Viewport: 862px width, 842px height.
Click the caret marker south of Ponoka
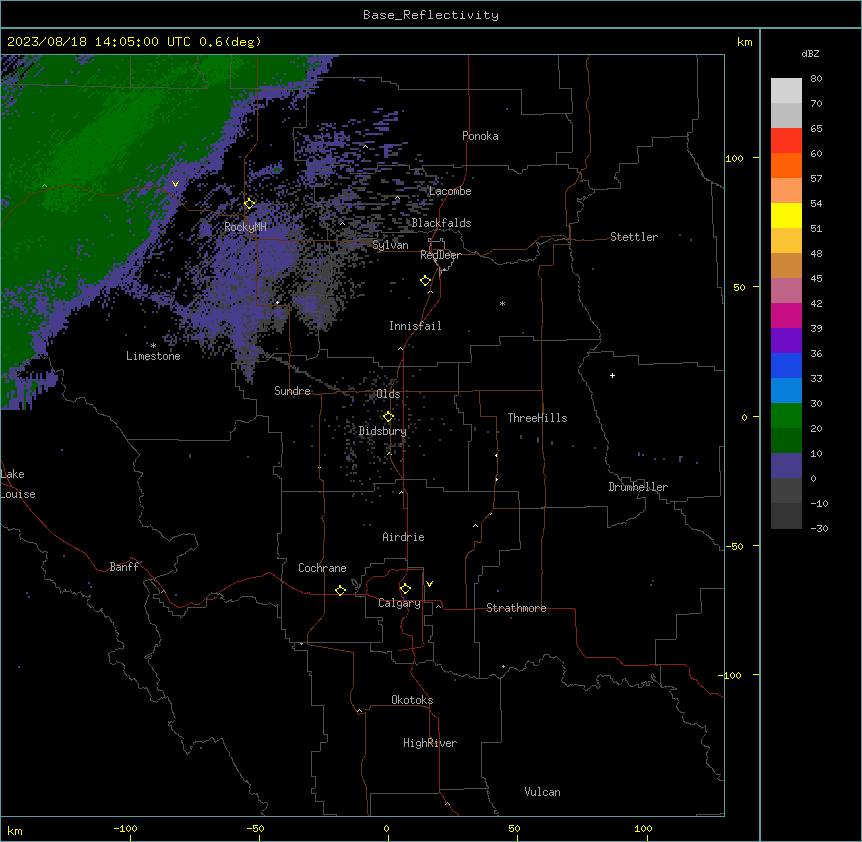click(x=365, y=147)
